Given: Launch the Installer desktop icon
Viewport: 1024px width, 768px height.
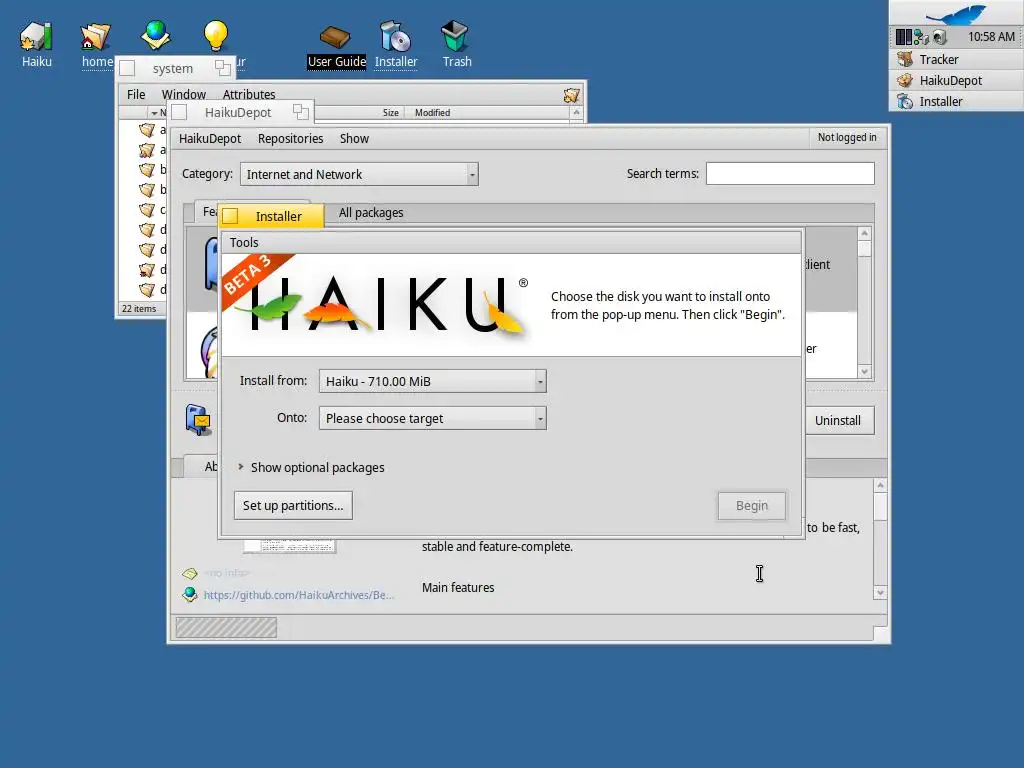Looking at the screenshot, I should point(395,37).
